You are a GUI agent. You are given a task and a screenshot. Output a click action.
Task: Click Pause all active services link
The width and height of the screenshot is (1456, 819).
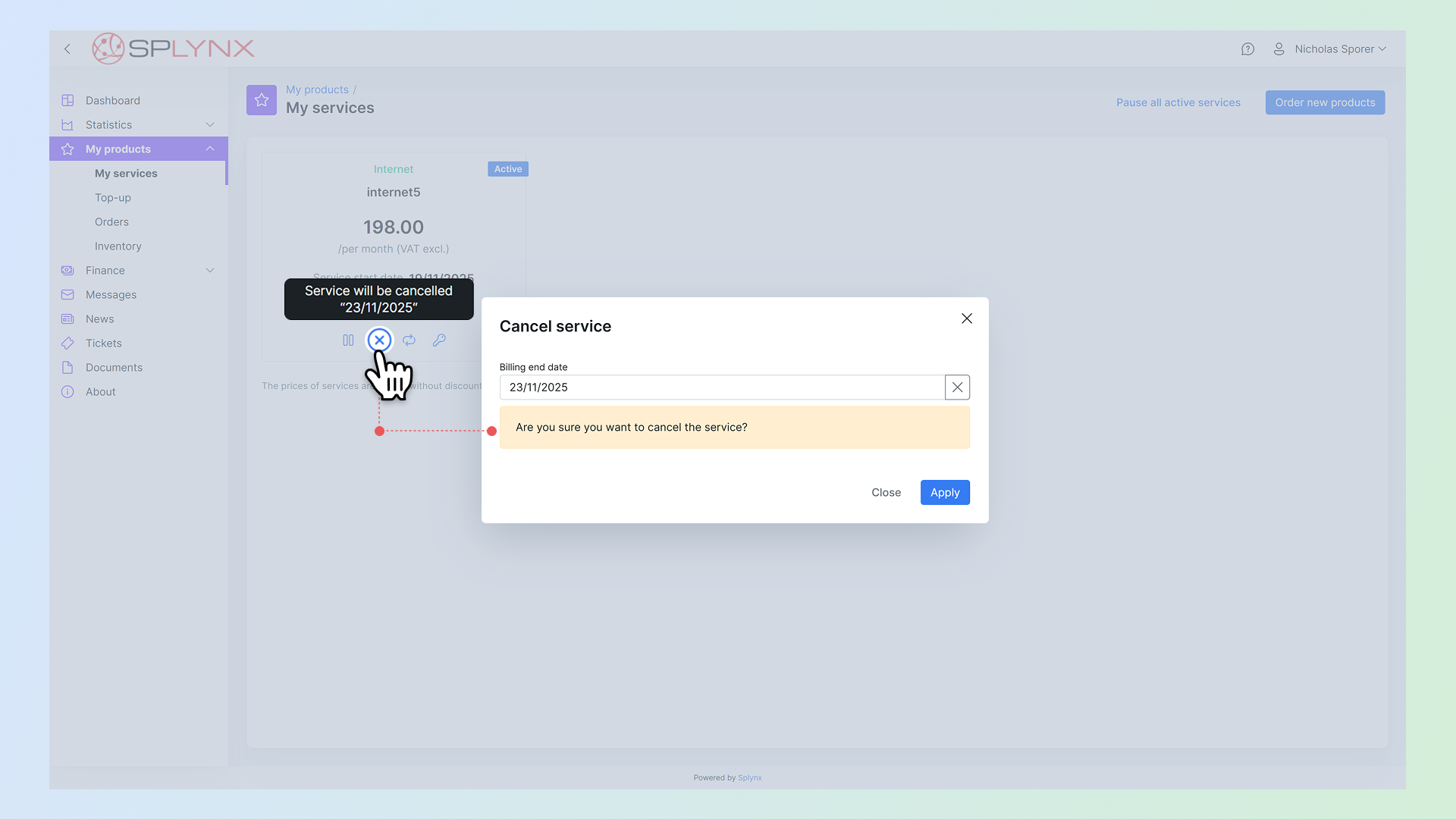click(x=1178, y=102)
